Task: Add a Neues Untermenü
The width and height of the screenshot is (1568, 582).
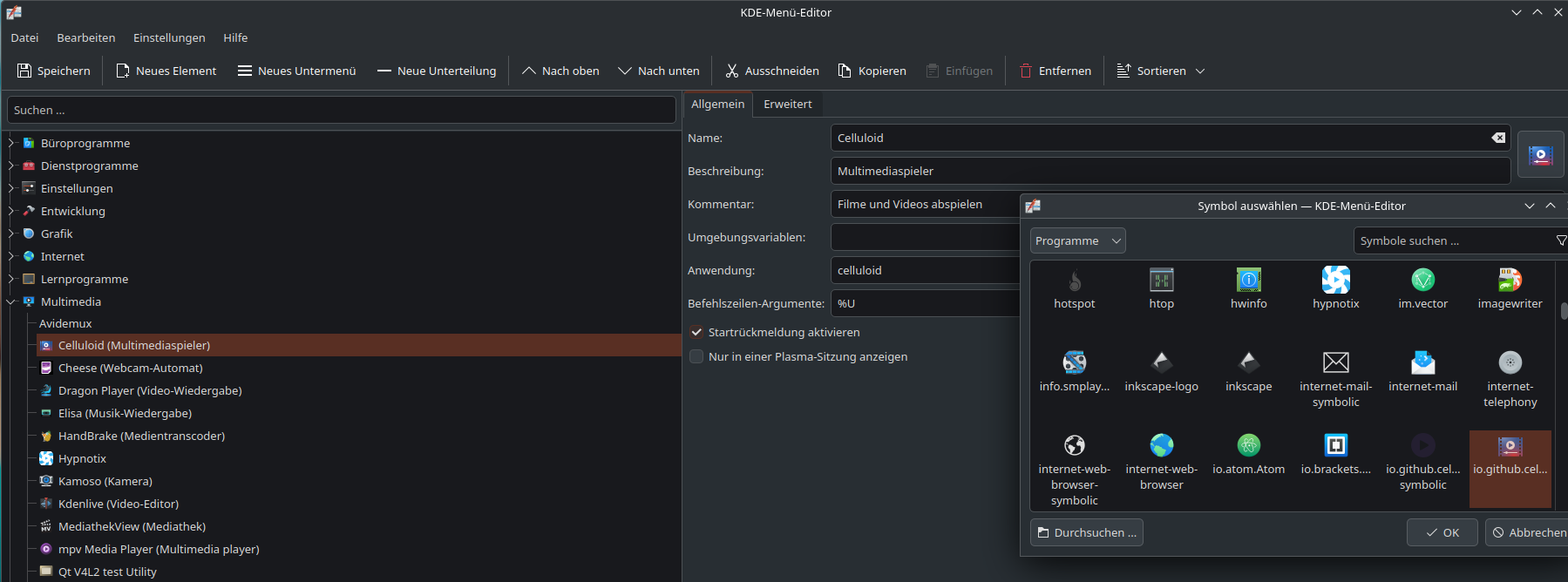Action: [296, 71]
